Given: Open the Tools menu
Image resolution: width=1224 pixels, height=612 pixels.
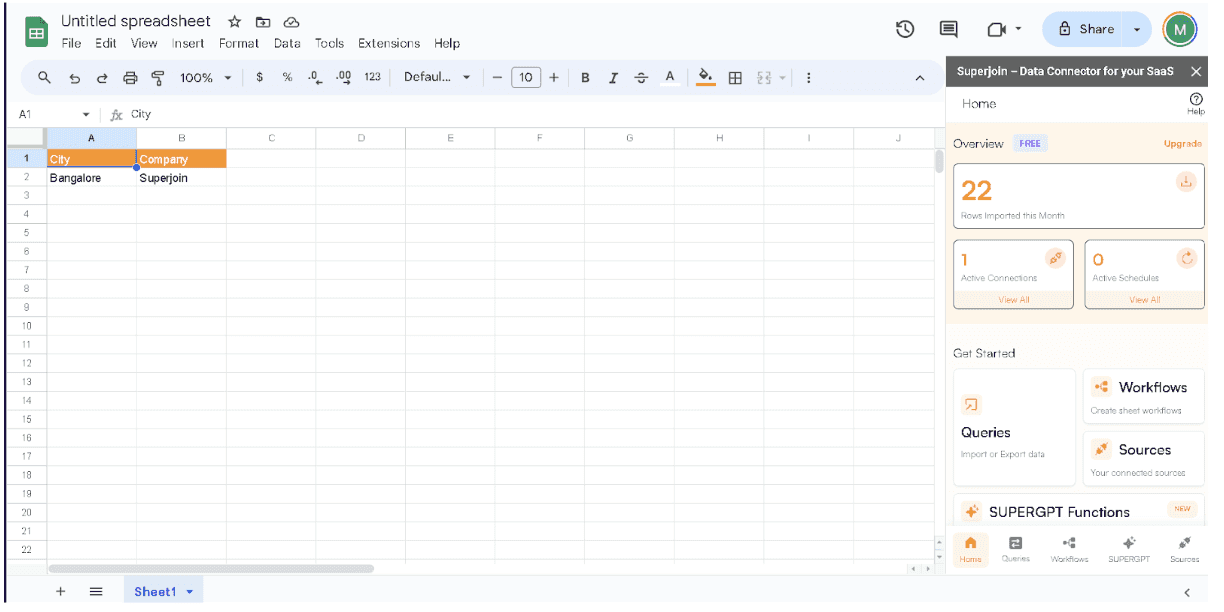Looking at the screenshot, I should pyautogui.click(x=329, y=44).
